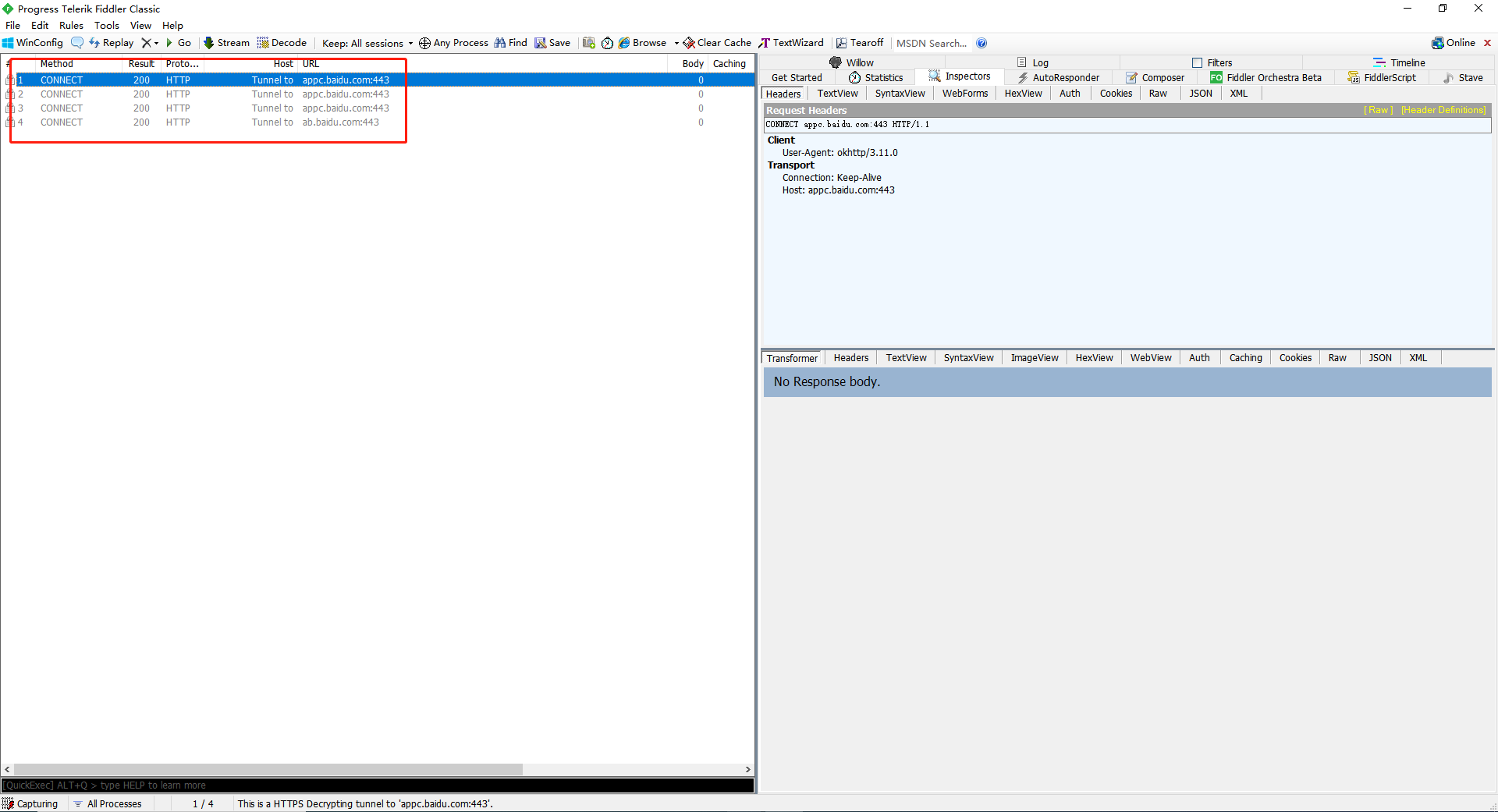This screenshot has width=1498, height=812.
Task: Select session 2 tunnel to appc.baidu.com:443
Action: [x=378, y=94]
